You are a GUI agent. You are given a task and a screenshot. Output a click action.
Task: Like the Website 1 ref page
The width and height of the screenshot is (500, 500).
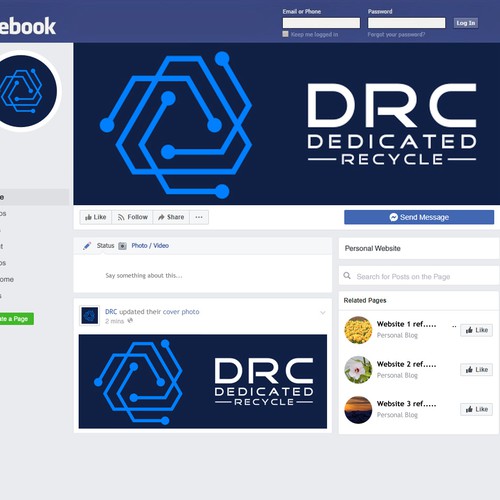click(477, 330)
